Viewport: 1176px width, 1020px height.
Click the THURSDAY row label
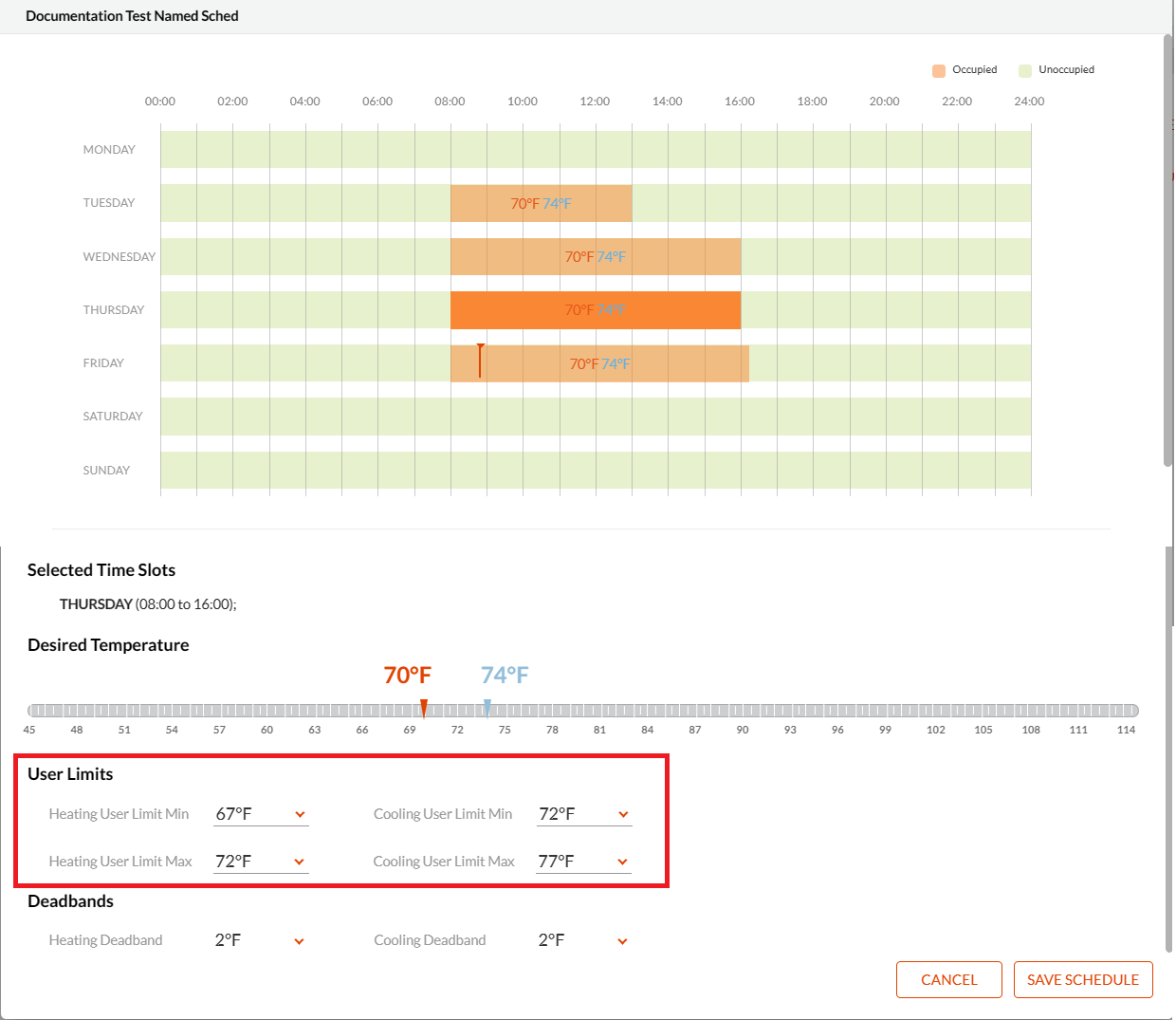pyautogui.click(x=114, y=309)
